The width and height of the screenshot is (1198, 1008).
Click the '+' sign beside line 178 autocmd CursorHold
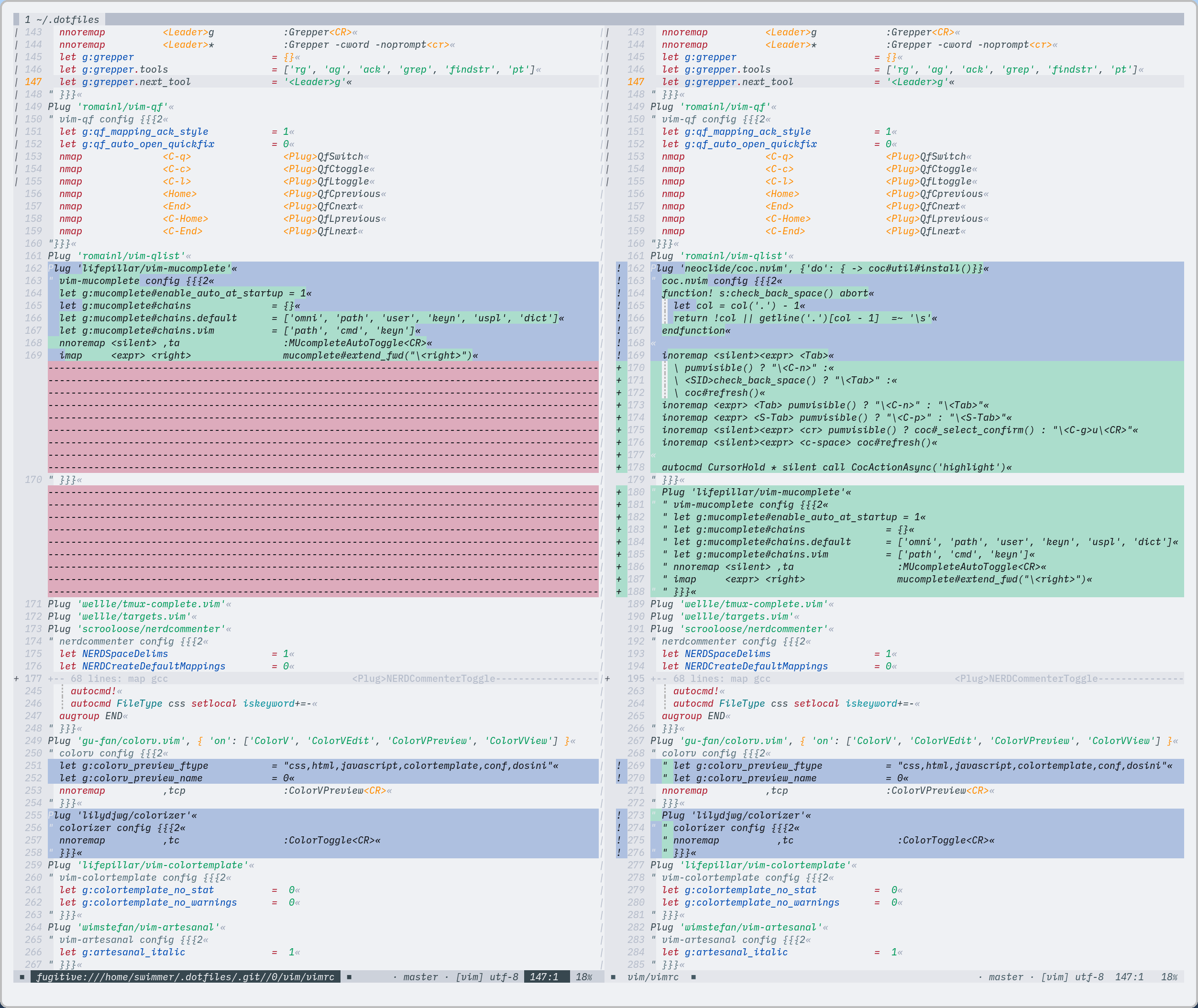tap(618, 468)
